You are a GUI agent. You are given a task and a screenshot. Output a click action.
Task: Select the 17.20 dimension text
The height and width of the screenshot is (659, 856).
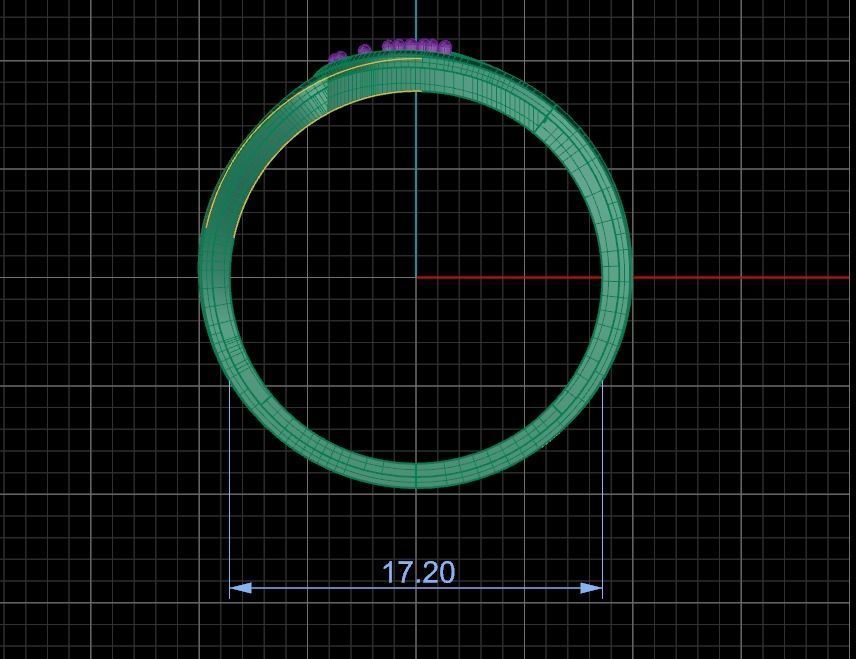418,572
